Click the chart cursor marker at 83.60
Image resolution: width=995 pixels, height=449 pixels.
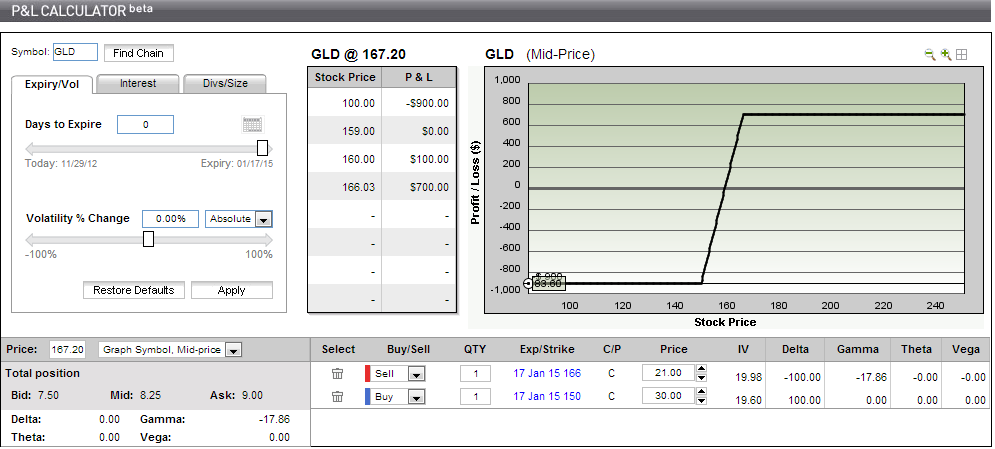point(528,283)
